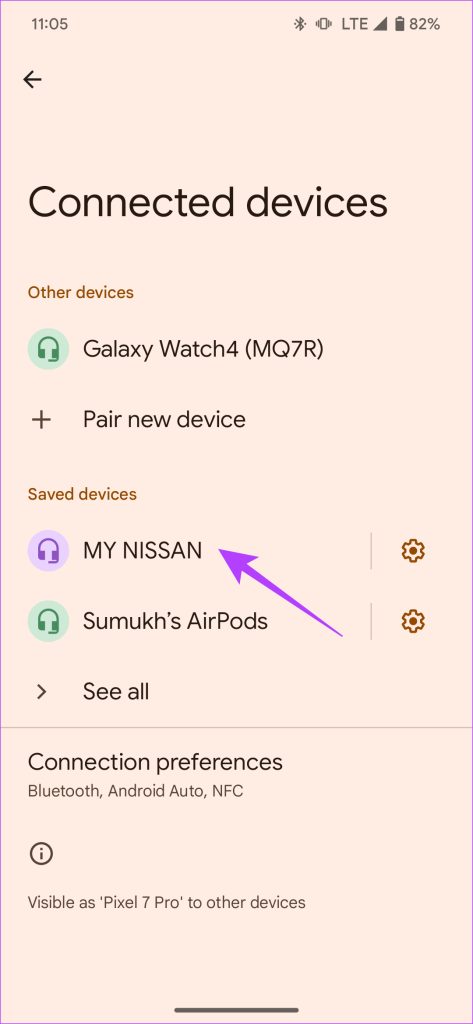The height and width of the screenshot is (1024, 473).
Task: Tap the back arrow icon
Action: [x=32, y=80]
